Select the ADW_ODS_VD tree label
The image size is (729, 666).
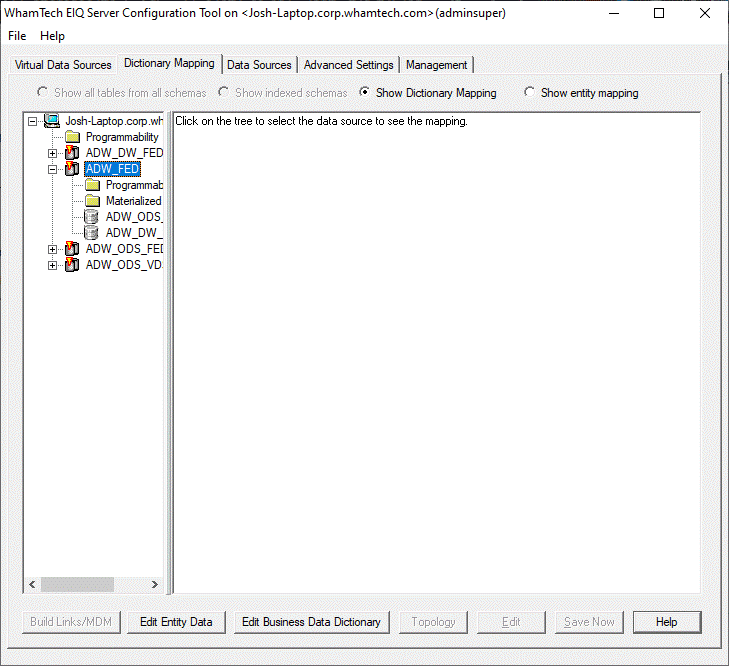pos(124,265)
